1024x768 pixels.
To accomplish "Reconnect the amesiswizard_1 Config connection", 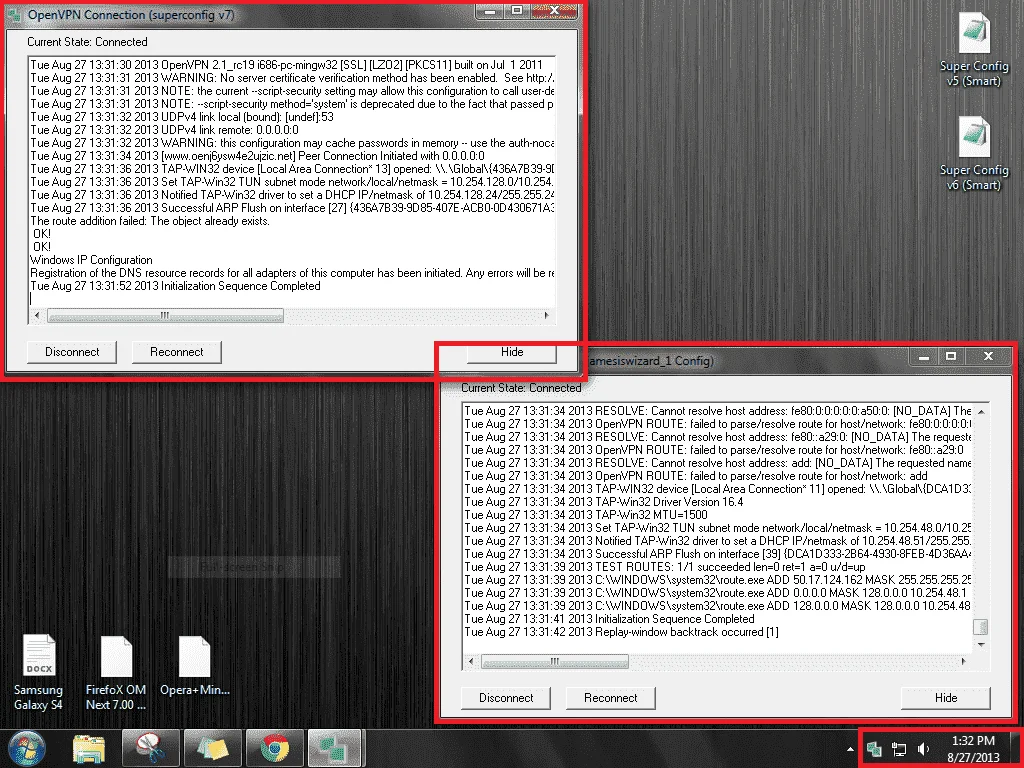I will click(611, 697).
